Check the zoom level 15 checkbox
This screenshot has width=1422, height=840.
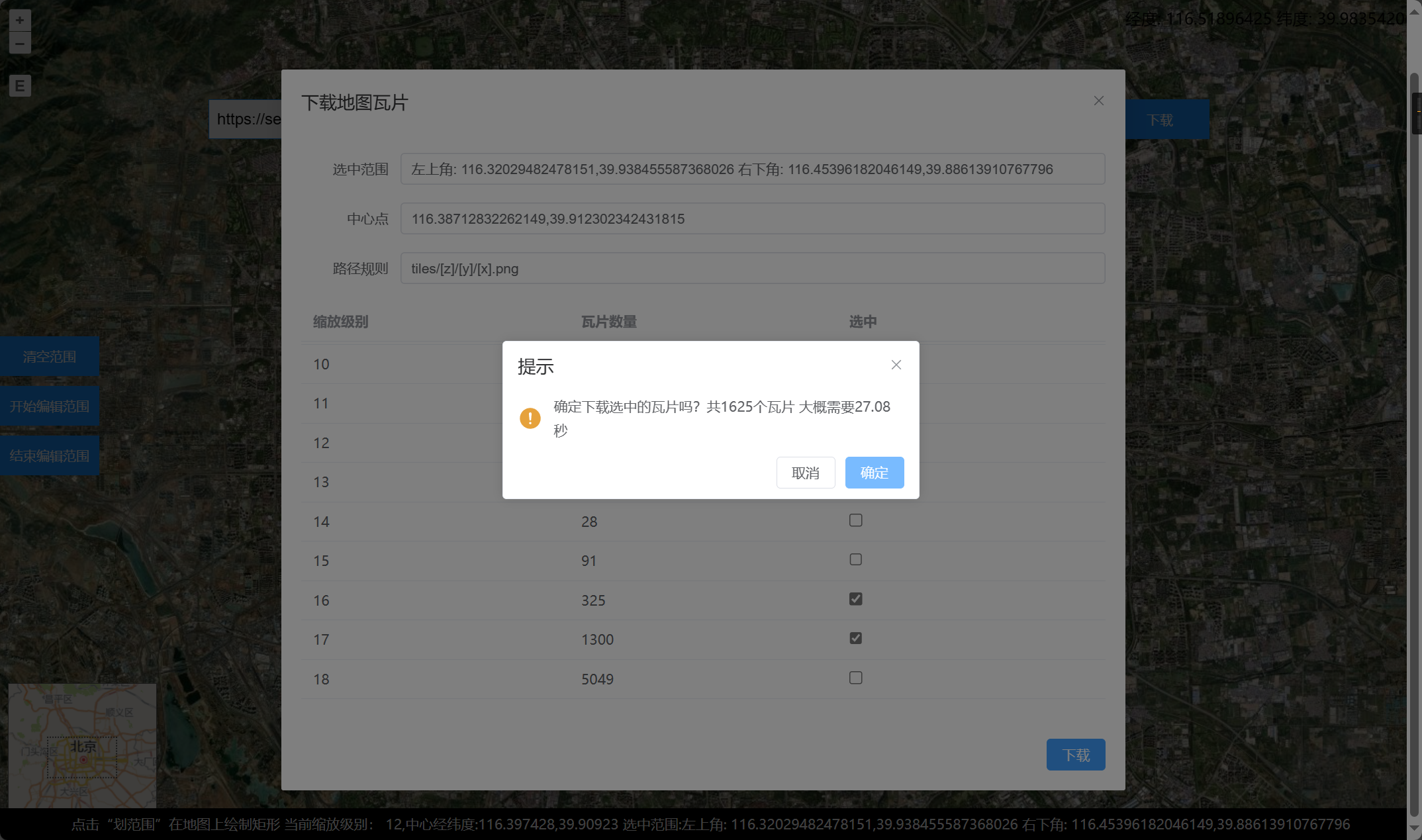(x=856, y=560)
